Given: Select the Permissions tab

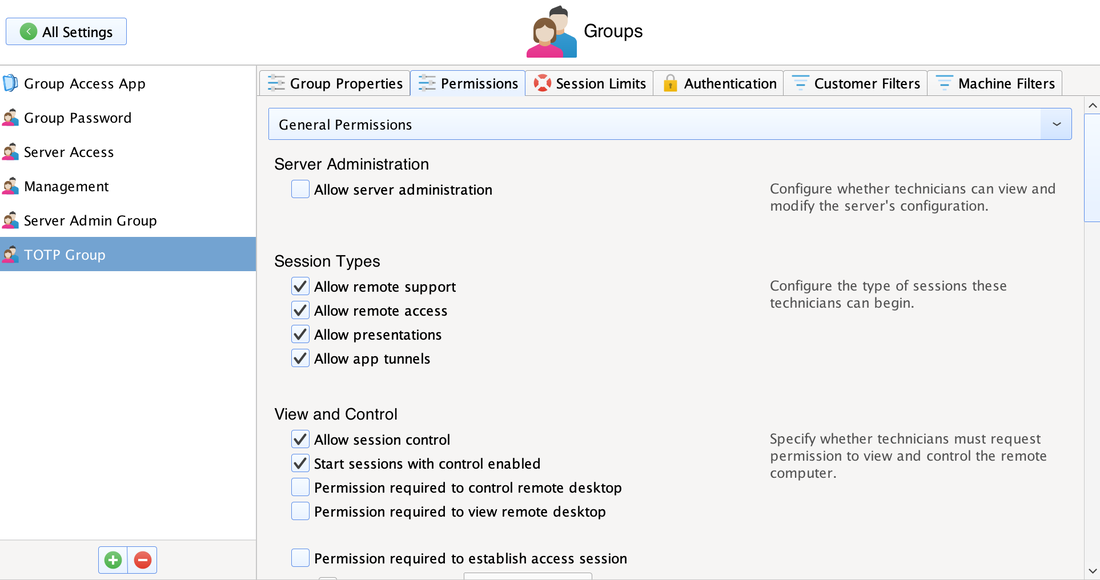Looking at the screenshot, I should coord(469,83).
